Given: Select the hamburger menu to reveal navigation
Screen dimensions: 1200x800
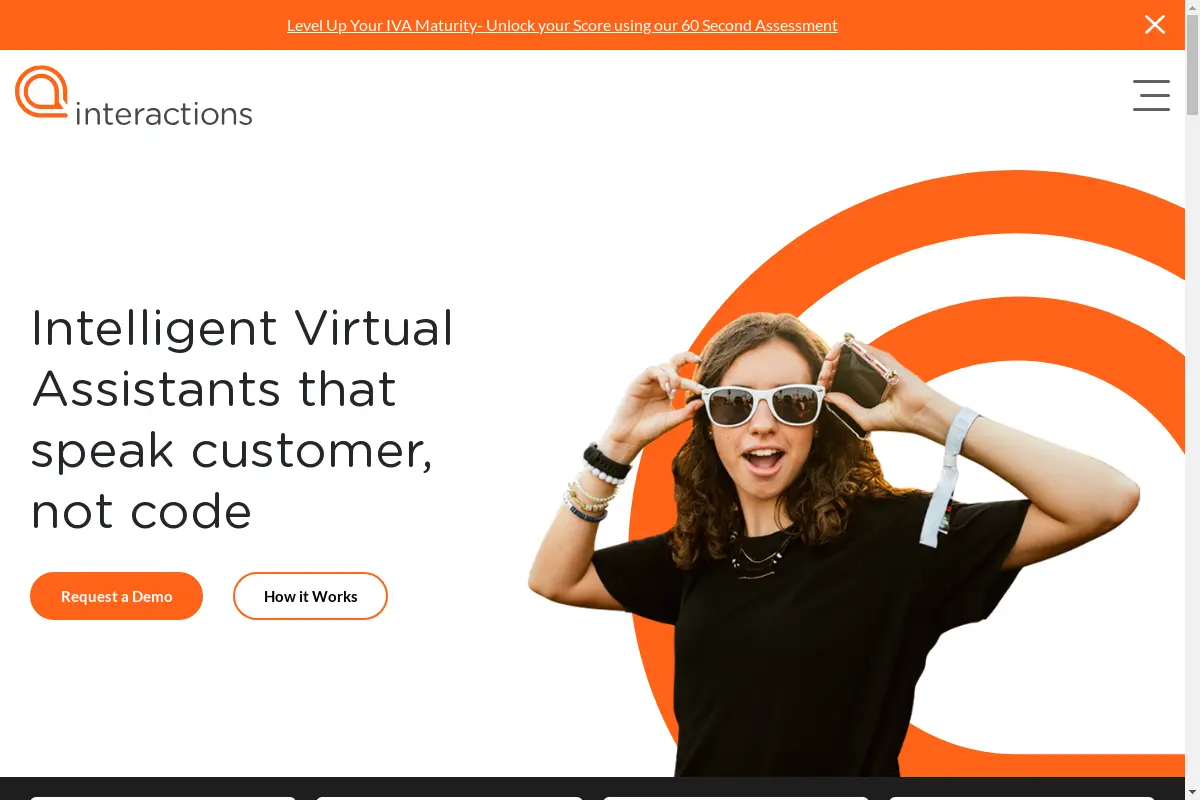Looking at the screenshot, I should (1151, 95).
